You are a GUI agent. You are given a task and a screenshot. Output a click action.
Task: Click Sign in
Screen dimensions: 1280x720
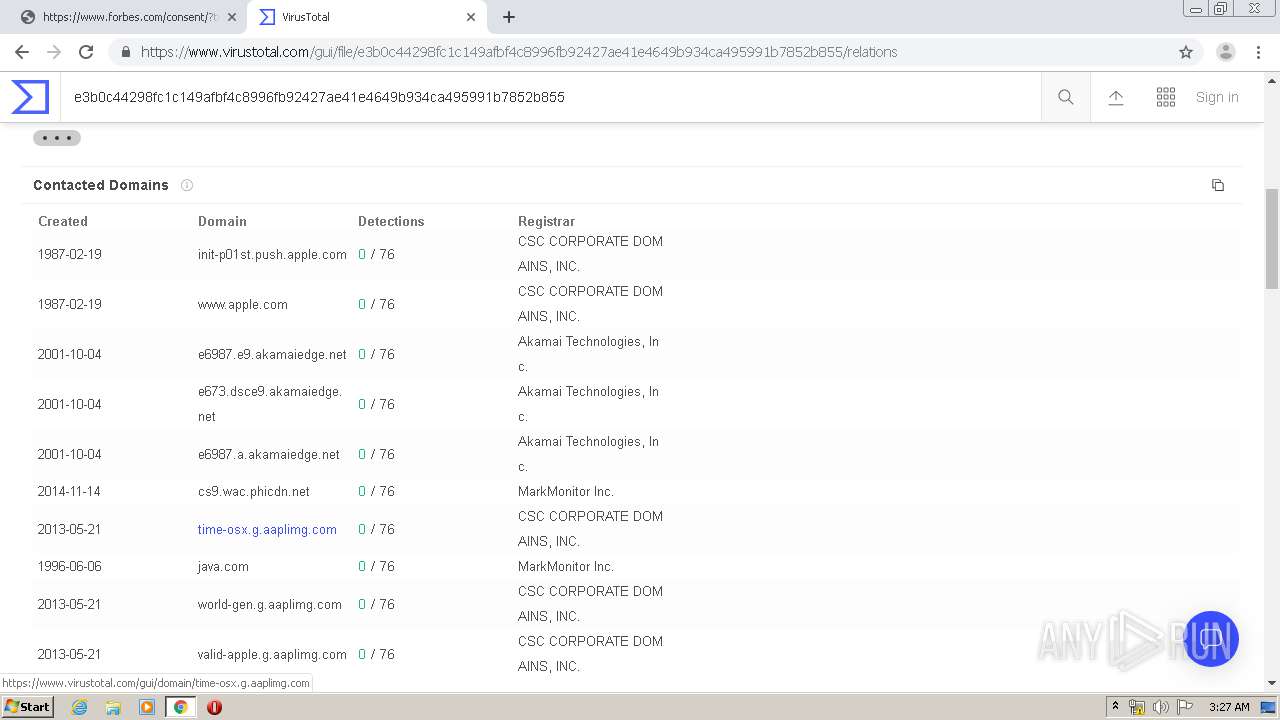click(x=1217, y=97)
